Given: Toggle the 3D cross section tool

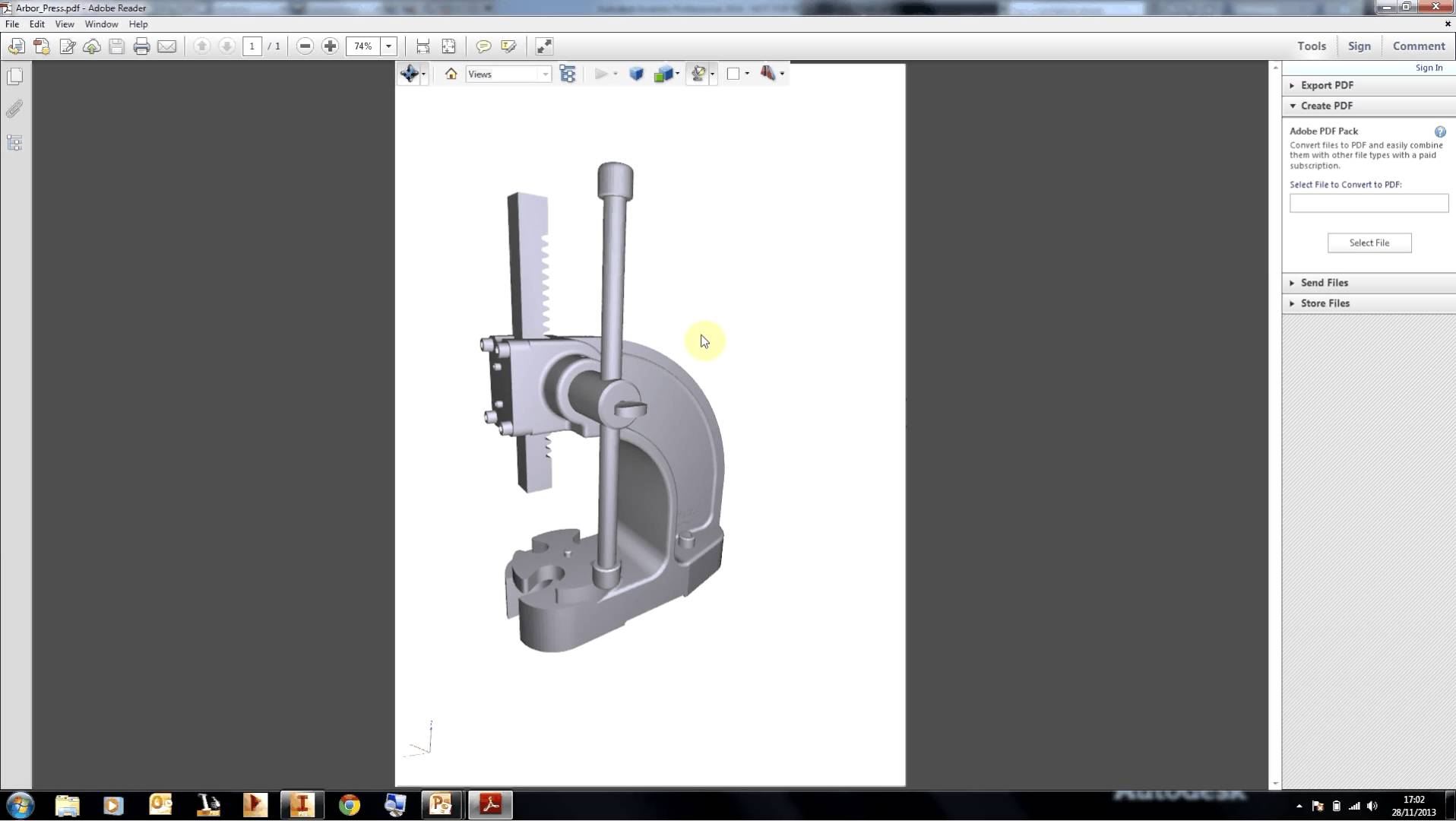Looking at the screenshot, I should 768,74.
